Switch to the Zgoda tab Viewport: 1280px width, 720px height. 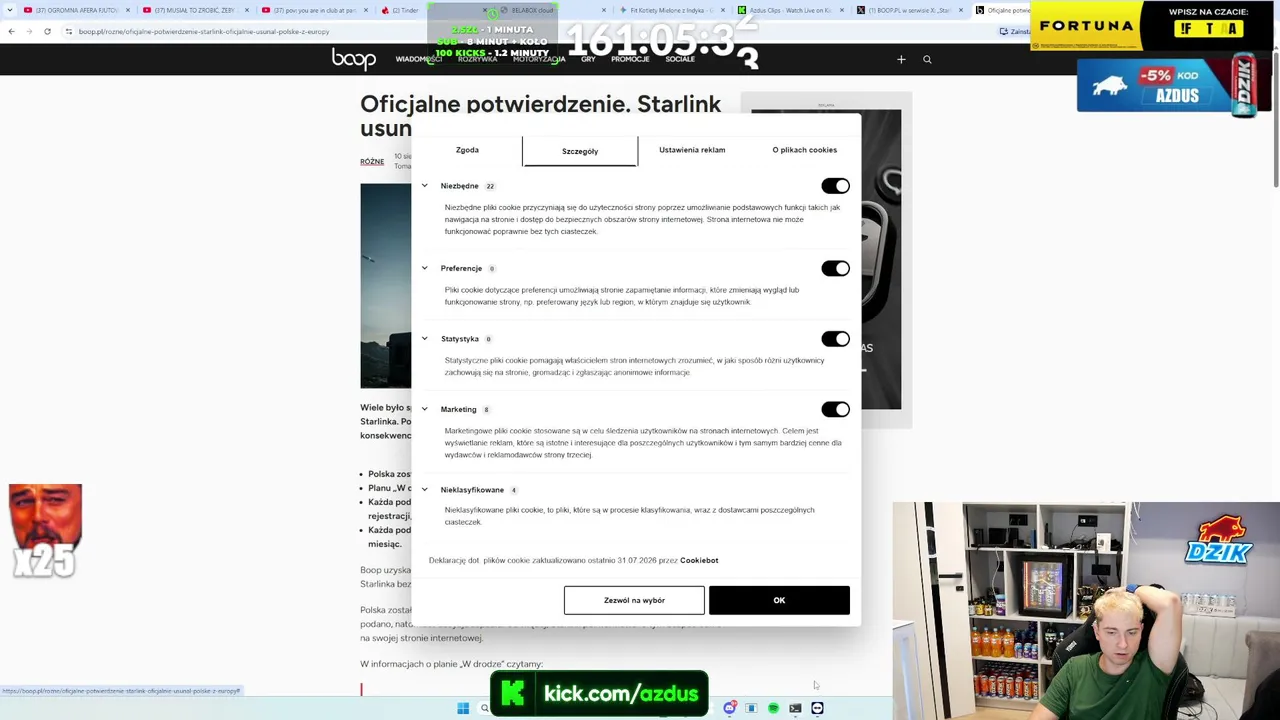click(x=467, y=150)
